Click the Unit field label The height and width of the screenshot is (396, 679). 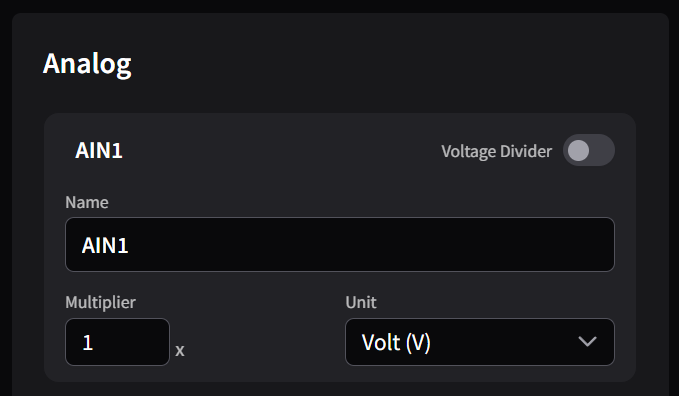[361, 302]
